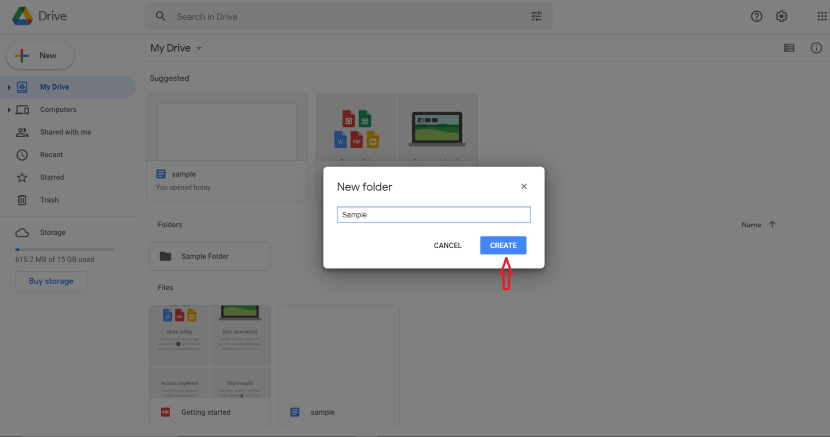Click the Files heading text
Image resolution: width=830 pixels, height=437 pixels.
pos(165,287)
